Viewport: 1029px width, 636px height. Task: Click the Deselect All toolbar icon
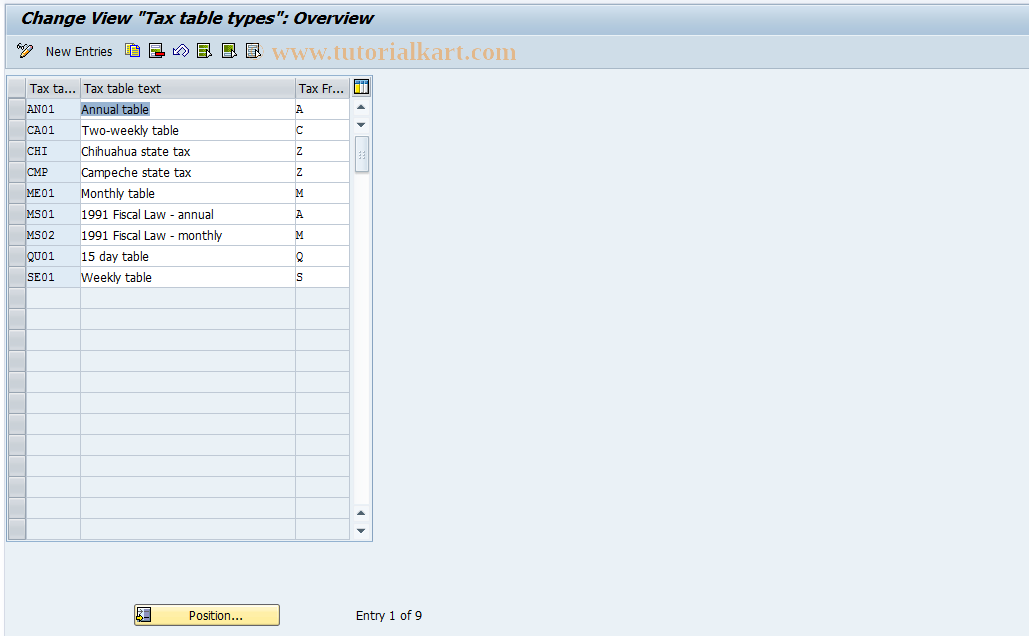(x=253, y=51)
